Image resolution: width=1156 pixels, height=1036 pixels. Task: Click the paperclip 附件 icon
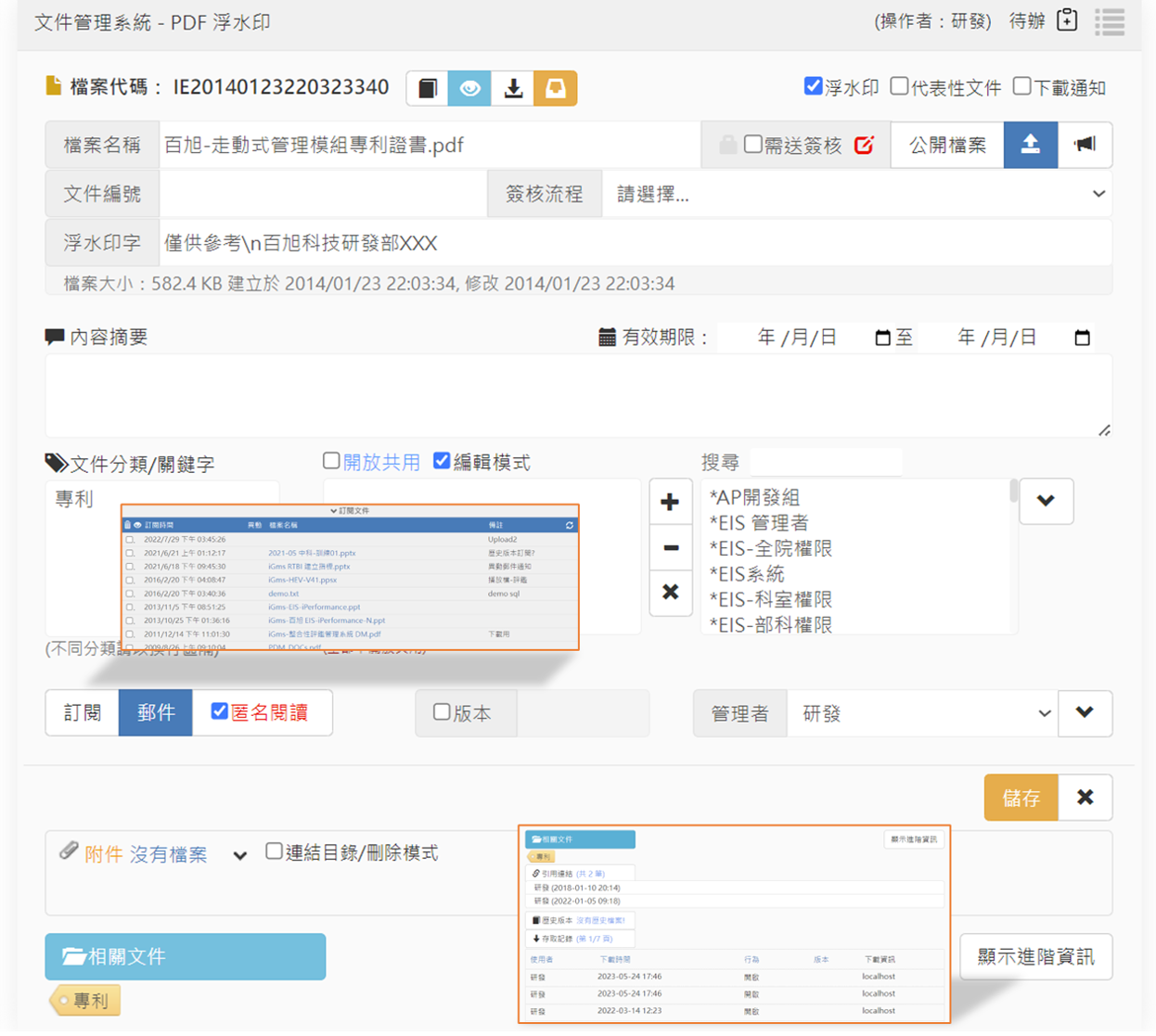(69, 851)
